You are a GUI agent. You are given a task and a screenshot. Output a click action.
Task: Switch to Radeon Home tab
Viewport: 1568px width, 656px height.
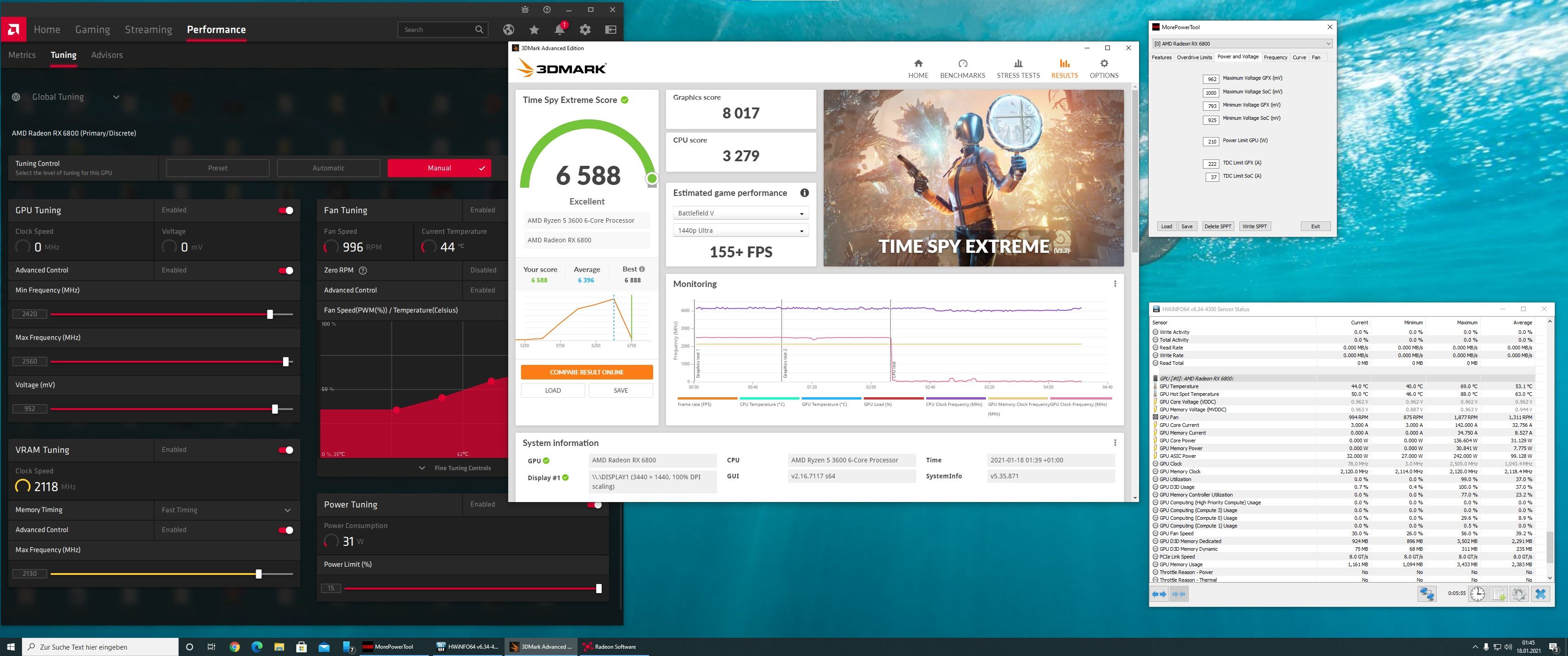[47, 29]
